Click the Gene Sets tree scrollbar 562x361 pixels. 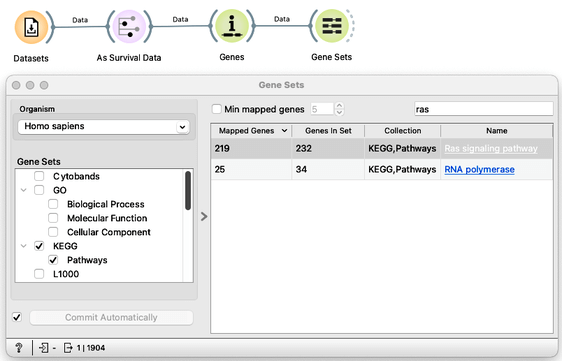[188, 190]
